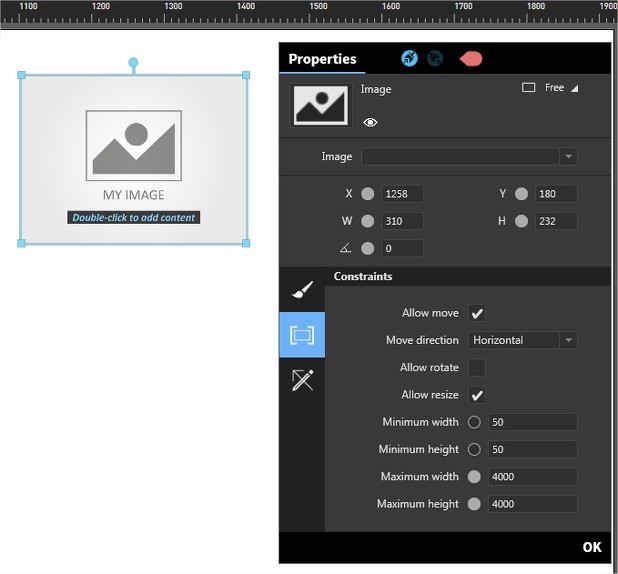Image resolution: width=618 pixels, height=574 pixels.
Task: Toggle the Minimum height radio circle
Action: (474, 449)
